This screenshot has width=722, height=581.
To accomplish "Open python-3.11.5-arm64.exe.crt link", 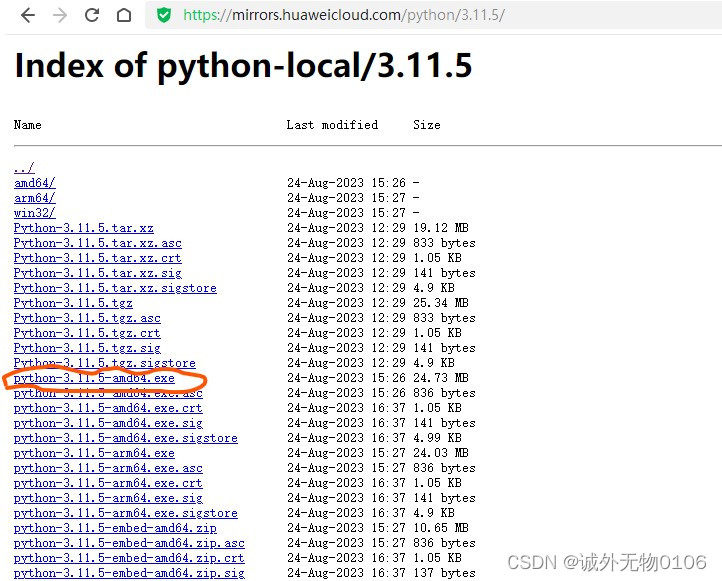I will [108, 483].
